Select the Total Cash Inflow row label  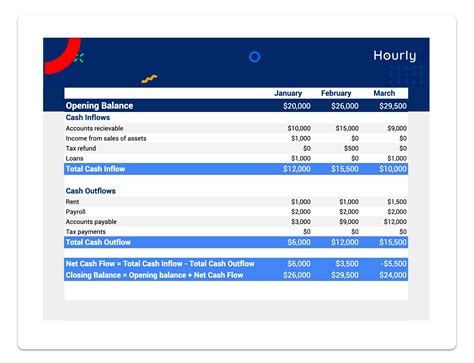coord(95,169)
